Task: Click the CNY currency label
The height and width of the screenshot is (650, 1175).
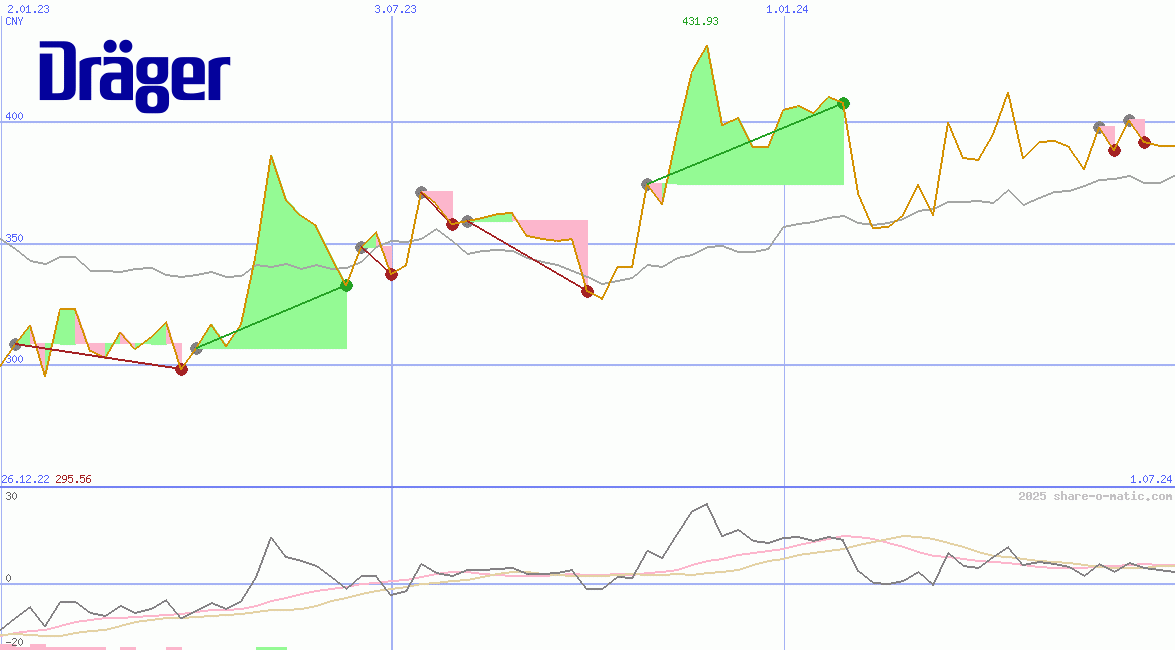Action: tap(14, 20)
